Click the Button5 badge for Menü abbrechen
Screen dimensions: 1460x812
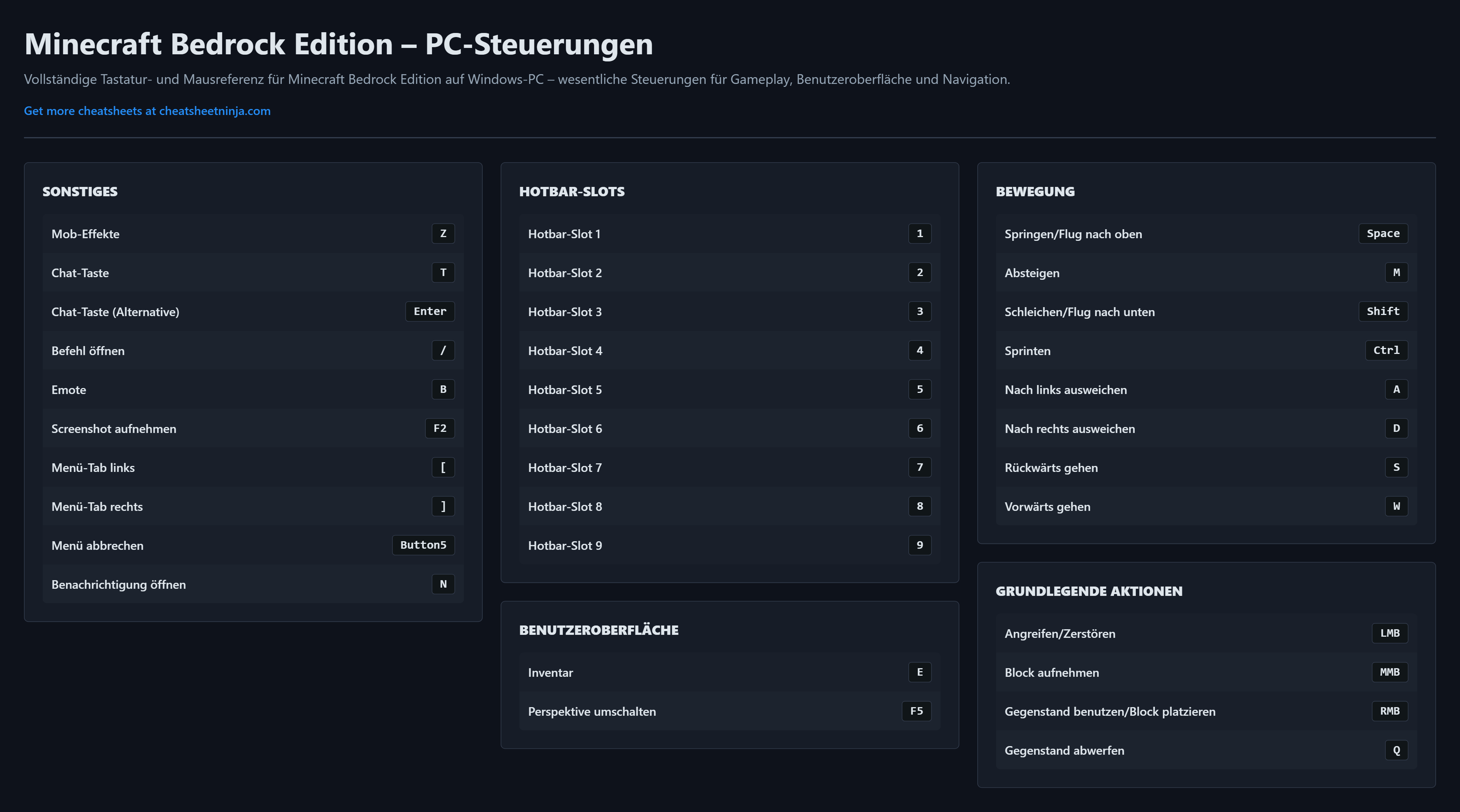pyautogui.click(x=423, y=545)
